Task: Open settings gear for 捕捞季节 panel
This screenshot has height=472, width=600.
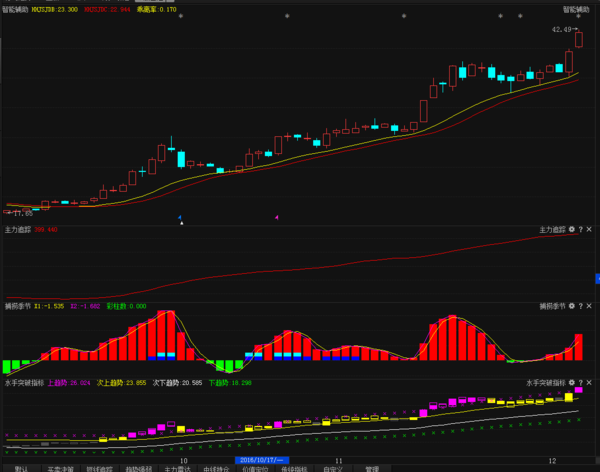Action: click(572, 306)
